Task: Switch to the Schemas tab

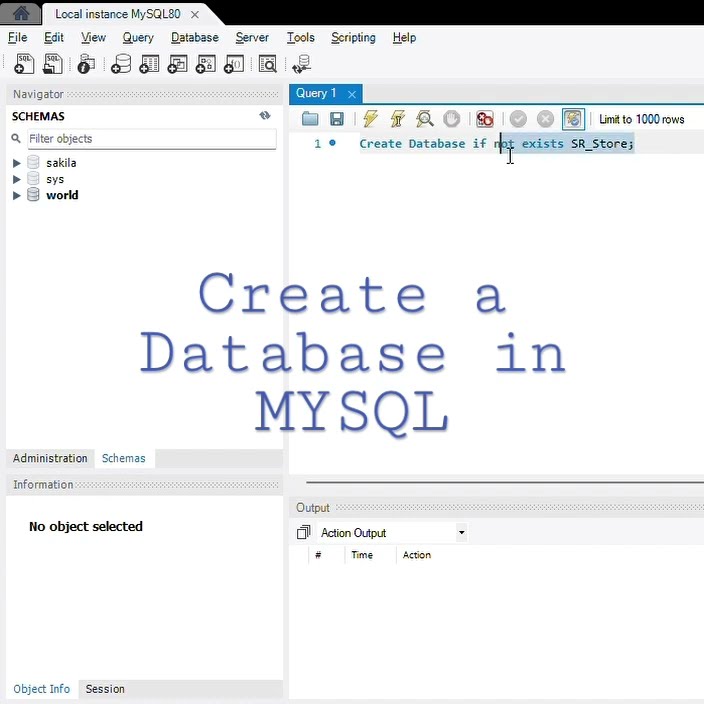Action: coord(123,458)
